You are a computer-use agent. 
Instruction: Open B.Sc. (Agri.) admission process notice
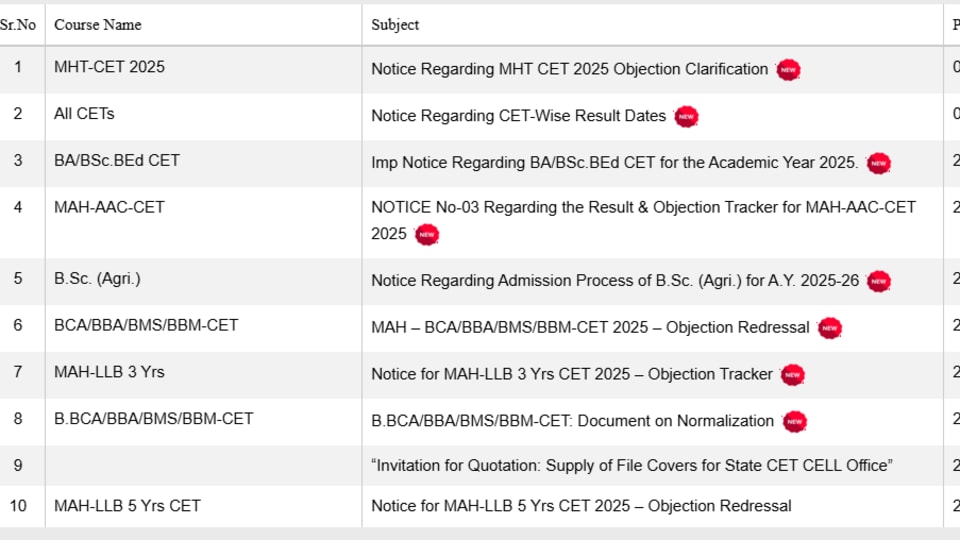615,280
